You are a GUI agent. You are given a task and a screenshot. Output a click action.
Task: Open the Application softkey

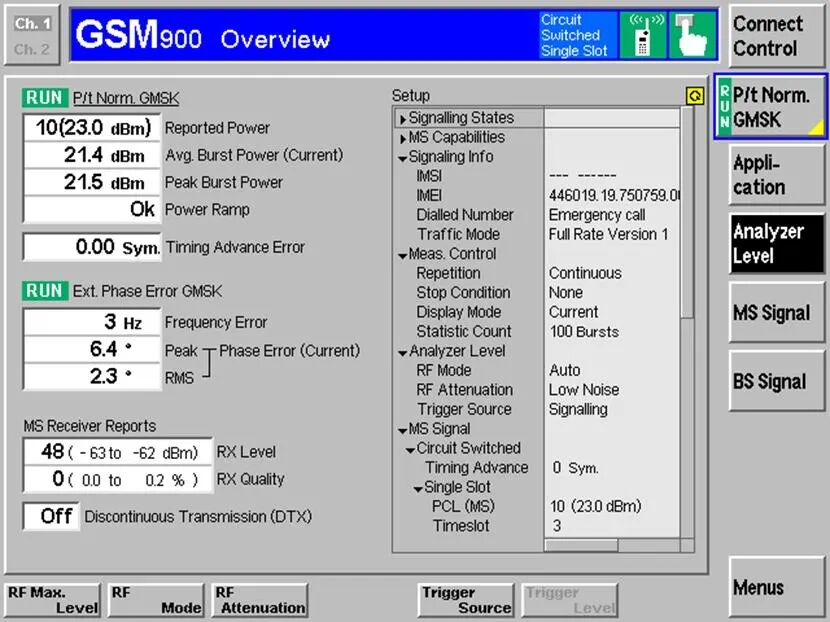[777, 175]
